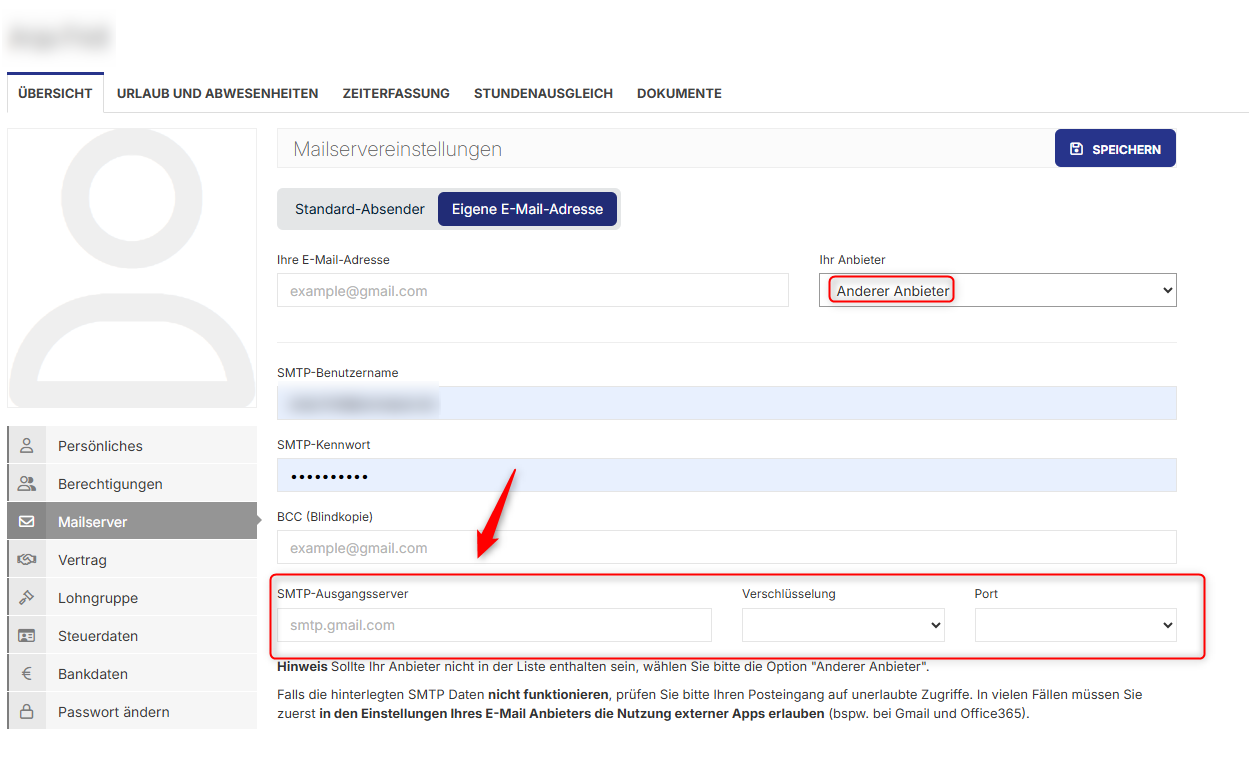Image resolution: width=1249 pixels, height=765 pixels.
Task: Click the BCC Blindkopie input field
Action: (x=726, y=547)
